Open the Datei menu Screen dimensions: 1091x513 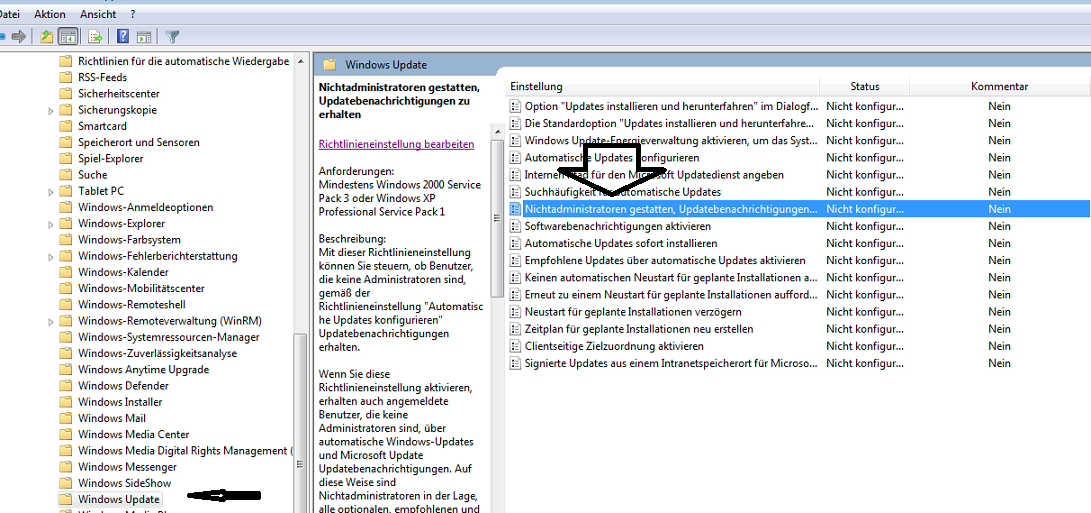(x=10, y=14)
